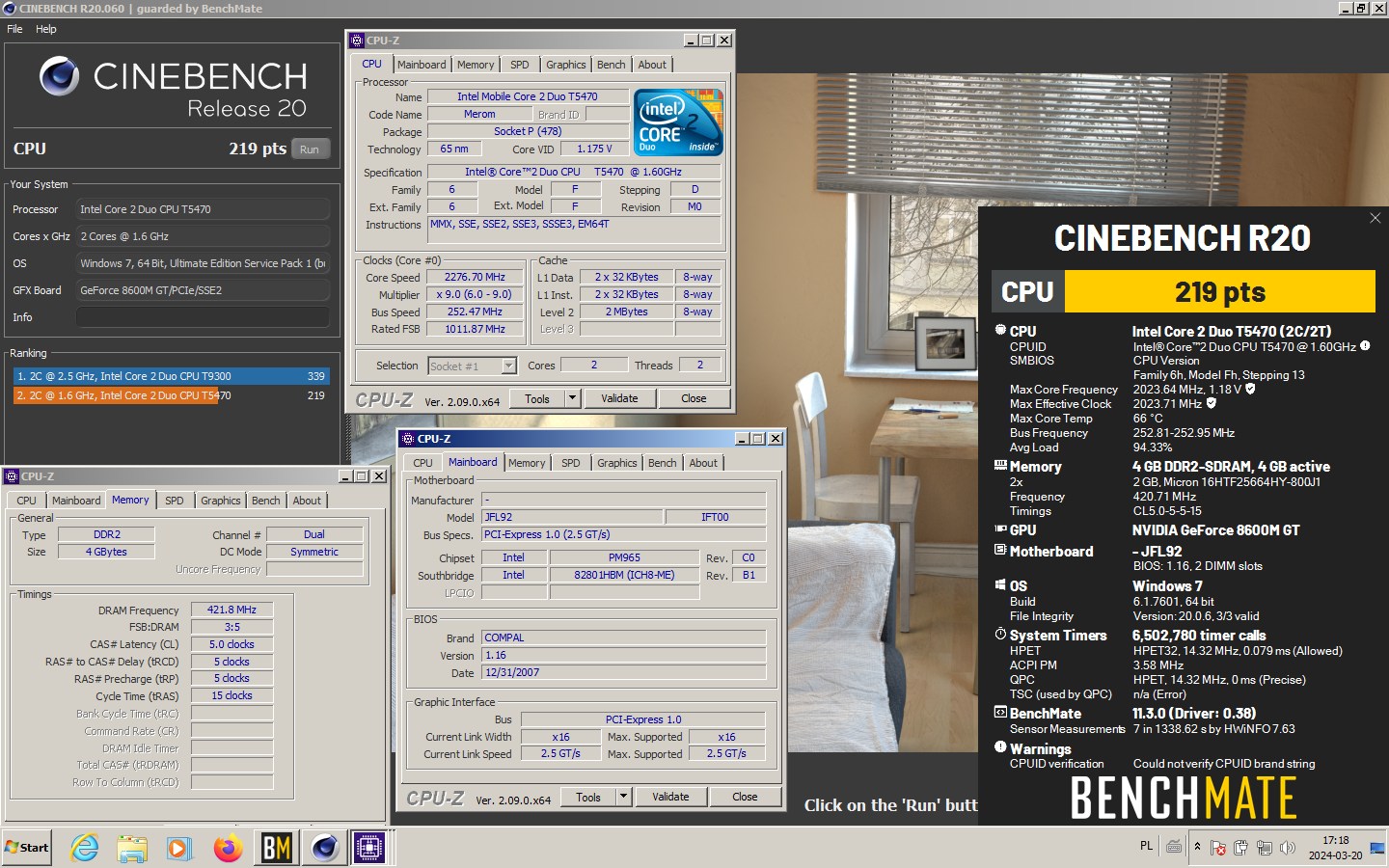Image resolution: width=1389 pixels, height=868 pixels.
Task: Click the Windows logo icon beside OS heading
Action: coord(1000,584)
